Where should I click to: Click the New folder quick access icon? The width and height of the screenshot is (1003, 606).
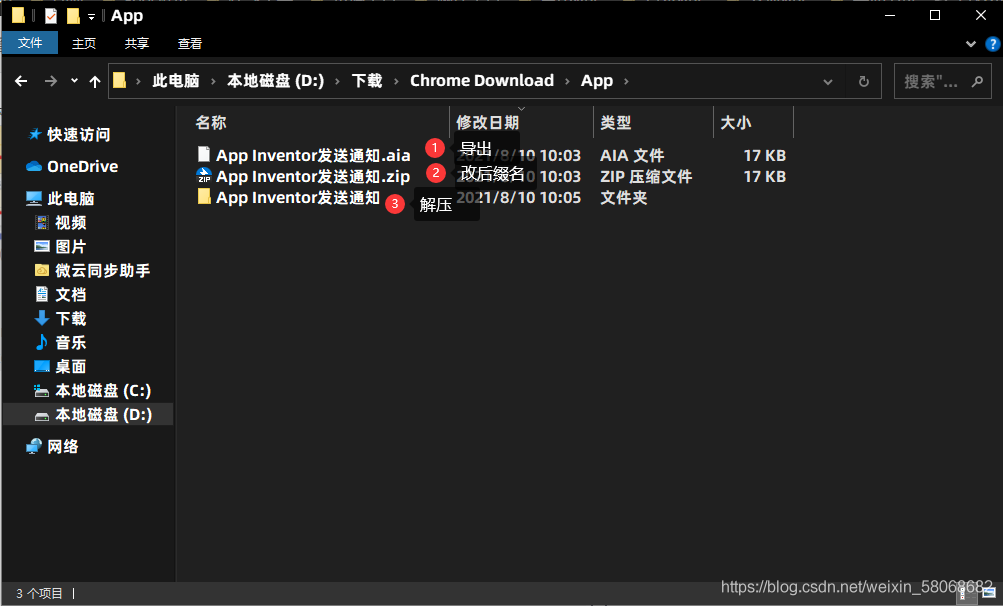click(74, 15)
